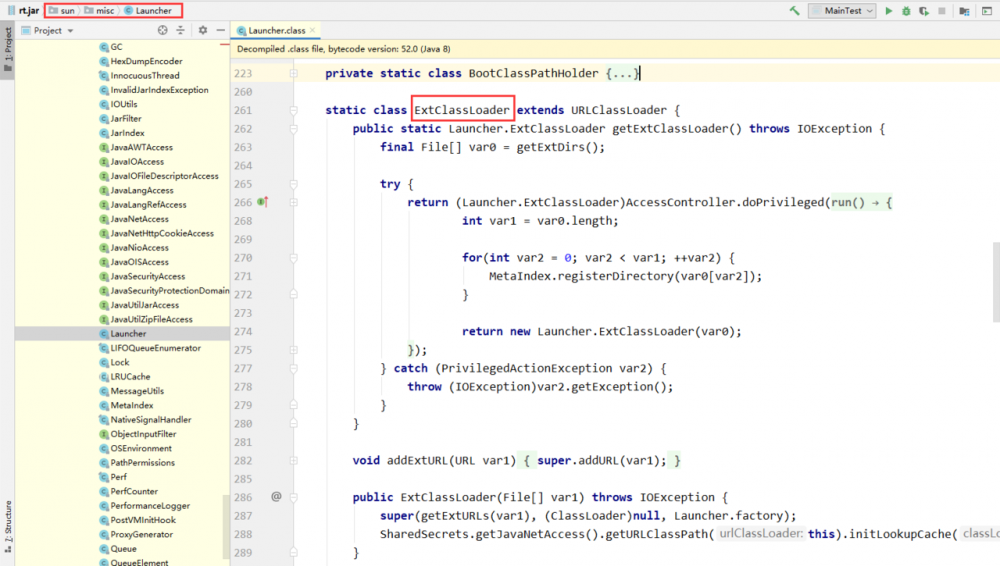The image size is (1000, 566).
Task: Select JavaSecurityProtectionDomain item in tree
Action: coord(164,290)
